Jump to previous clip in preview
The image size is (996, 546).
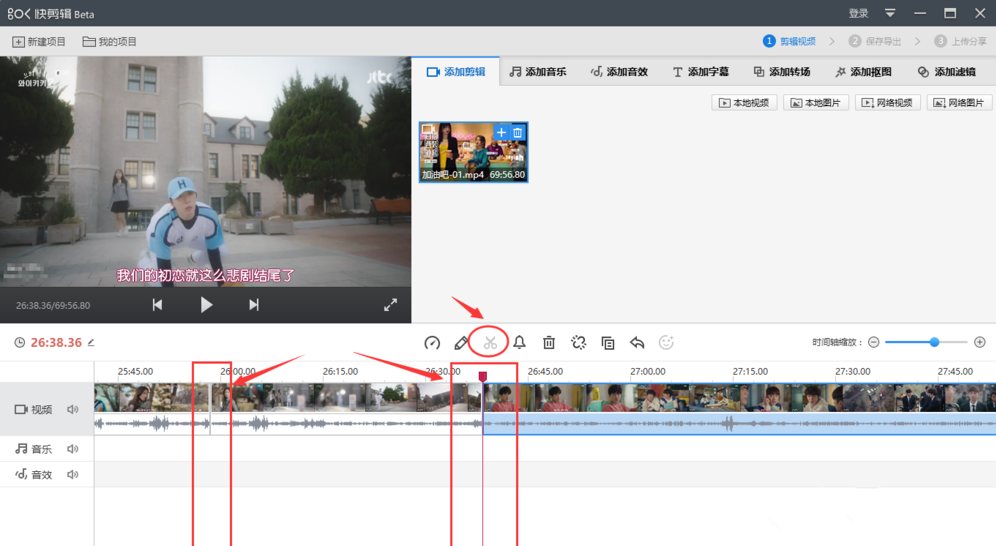pos(157,305)
